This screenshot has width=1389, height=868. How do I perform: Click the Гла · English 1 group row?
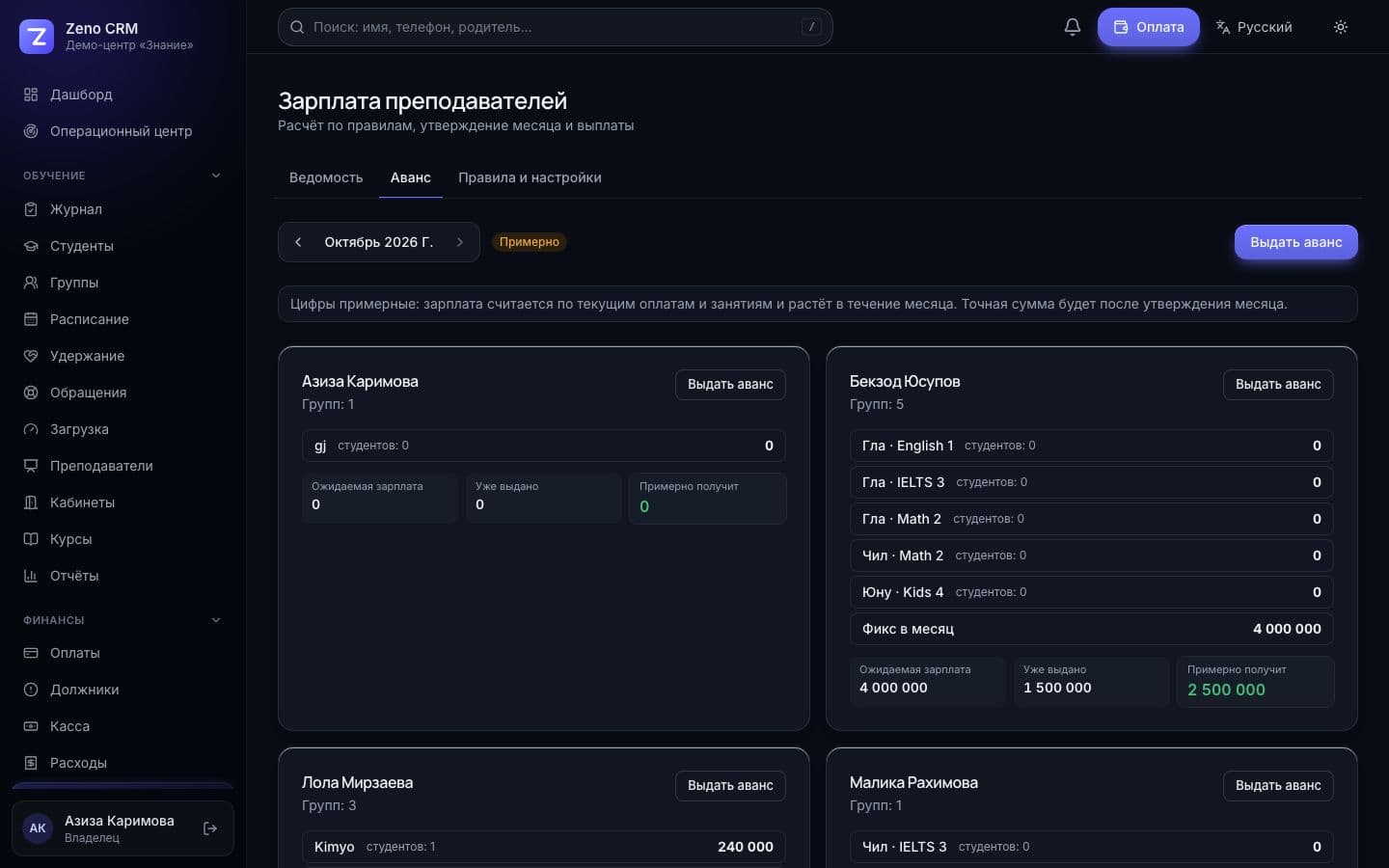click(x=1092, y=446)
